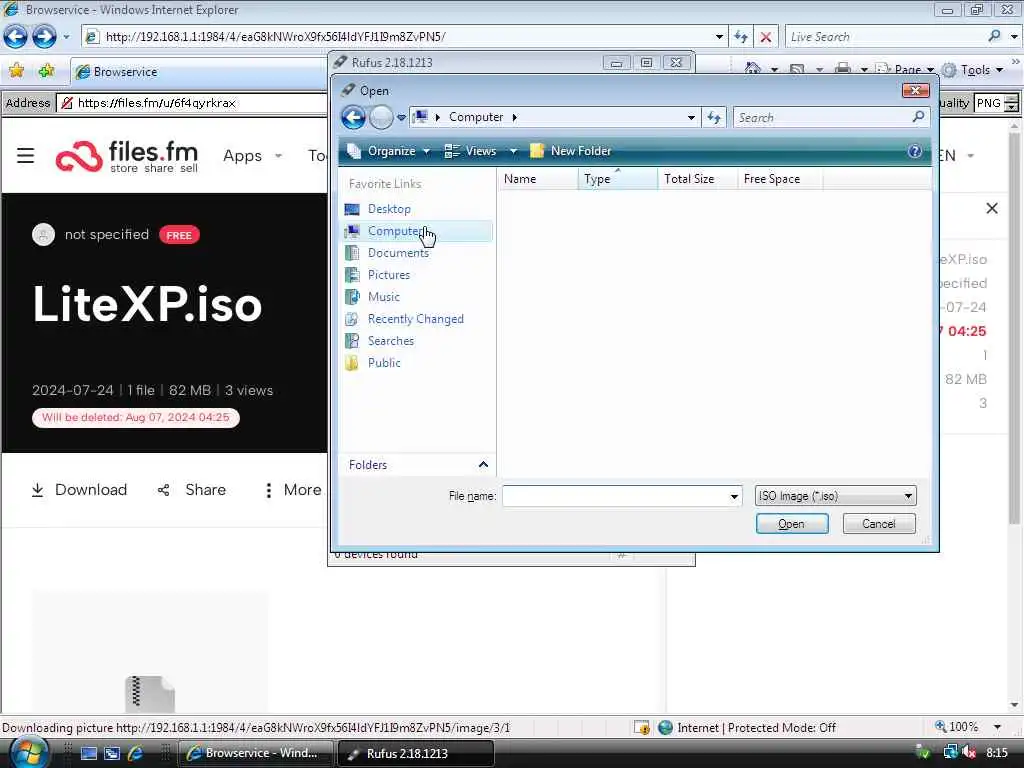Click files.fm logo
Screen dimensions: 1024x768
click(127, 157)
